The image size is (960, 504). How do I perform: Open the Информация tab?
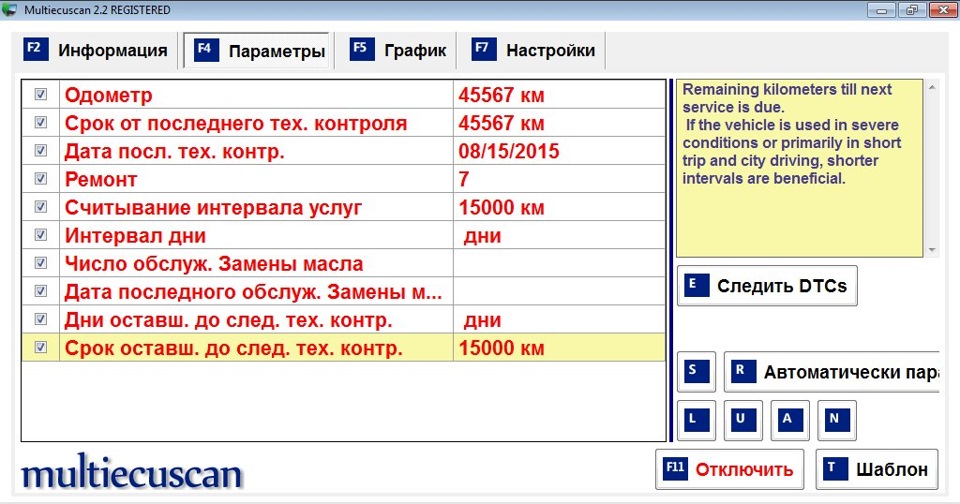(x=95, y=50)
